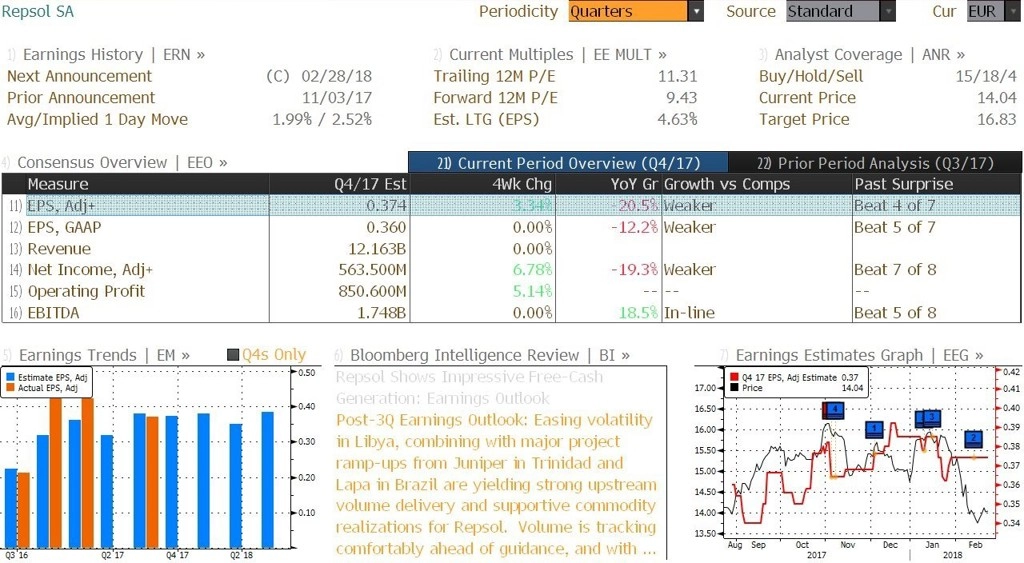
Task: Select the Revenue measure row
Action: [x=511, y=249]
